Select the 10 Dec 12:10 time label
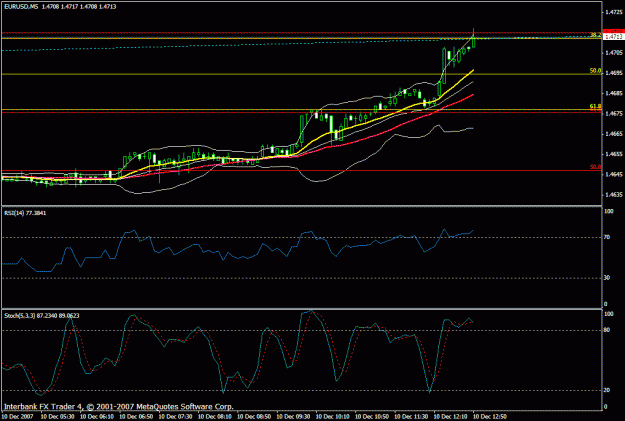 [x=451, y=417]
